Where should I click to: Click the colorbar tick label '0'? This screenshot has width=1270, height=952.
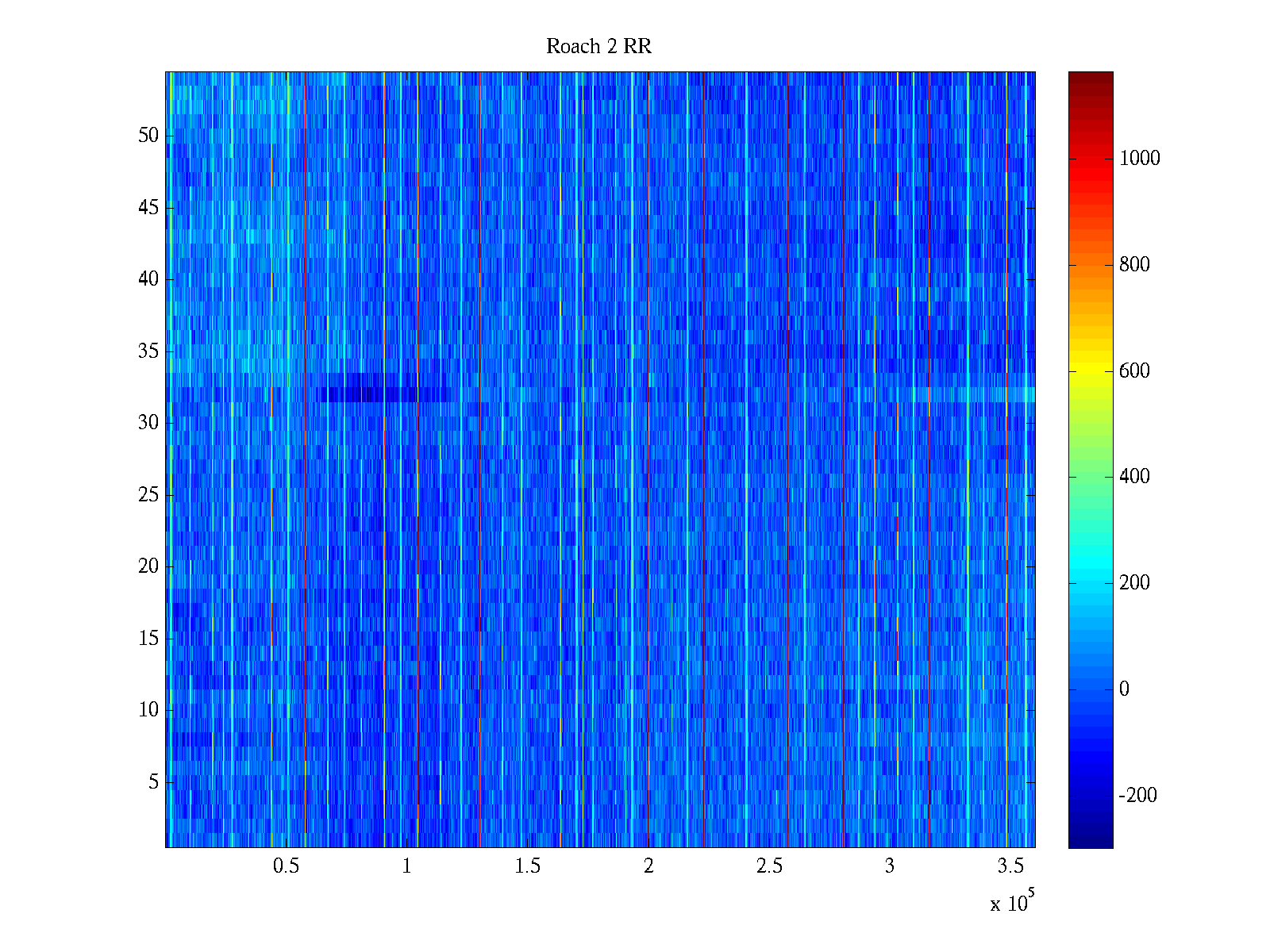[x=1123, y=689]
